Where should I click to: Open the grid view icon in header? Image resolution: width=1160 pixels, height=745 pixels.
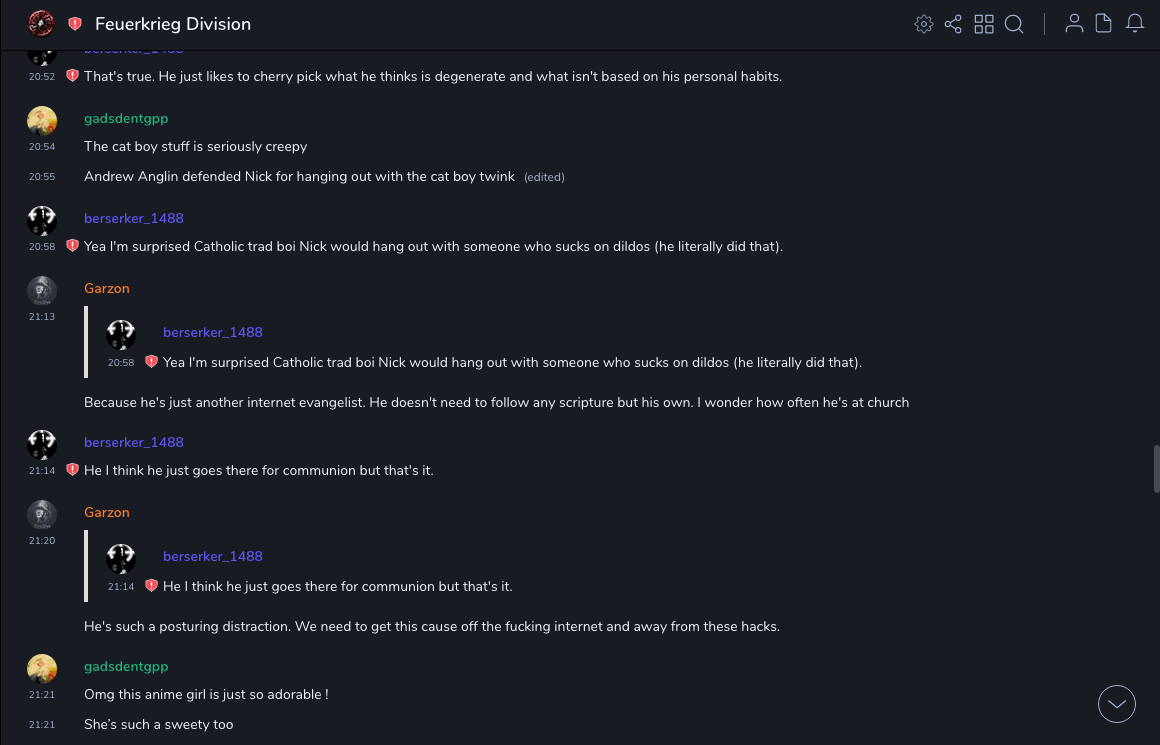(984, 24)
